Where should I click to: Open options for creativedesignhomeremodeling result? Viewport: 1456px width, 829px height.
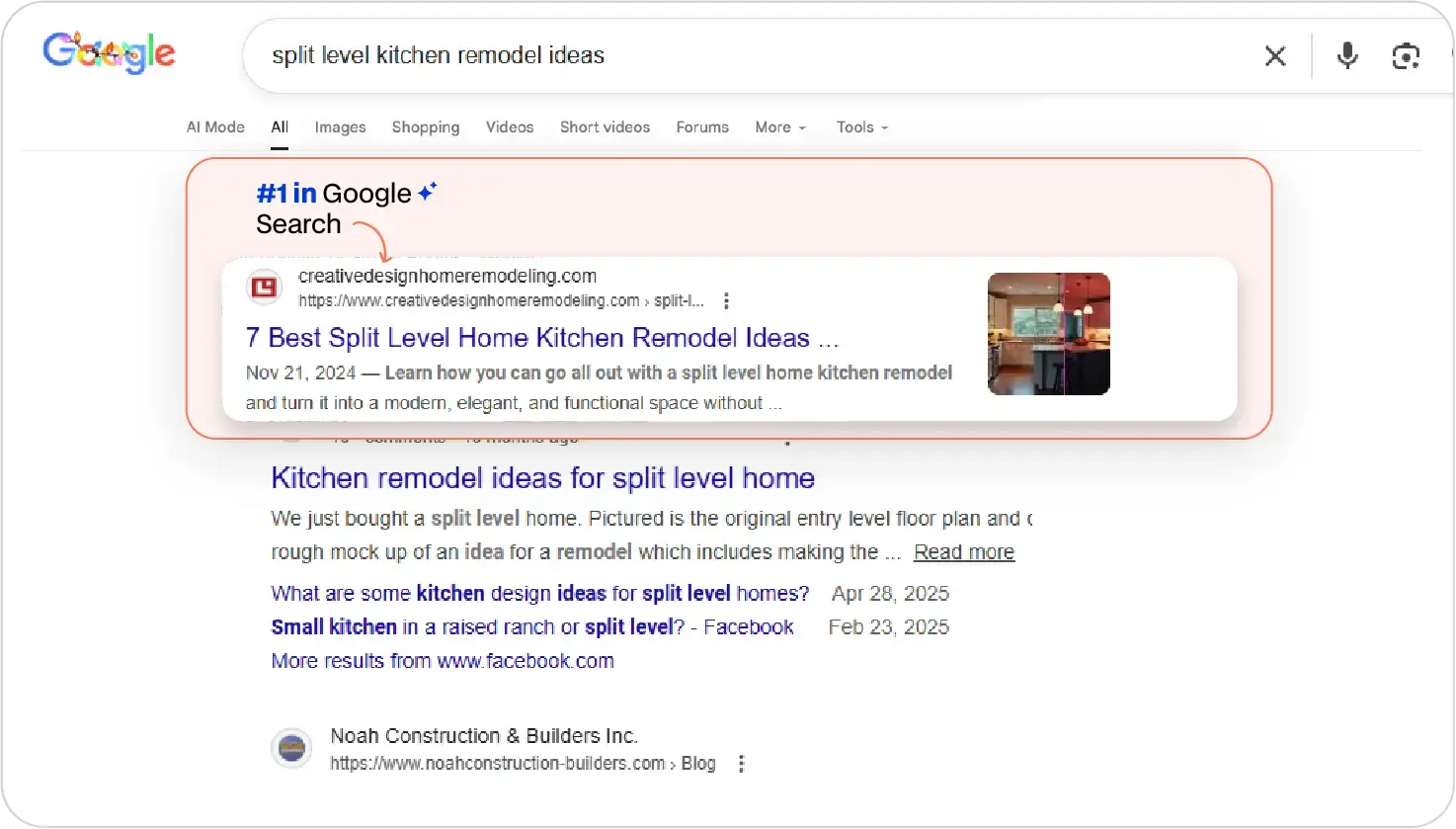click(x=726, y=300)
